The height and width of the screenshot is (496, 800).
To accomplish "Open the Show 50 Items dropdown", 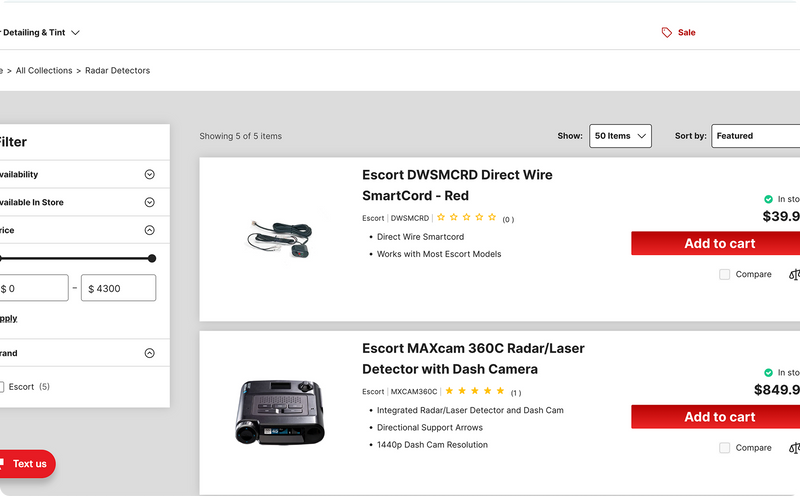I will pyautogui.click(x=620, y=136).
